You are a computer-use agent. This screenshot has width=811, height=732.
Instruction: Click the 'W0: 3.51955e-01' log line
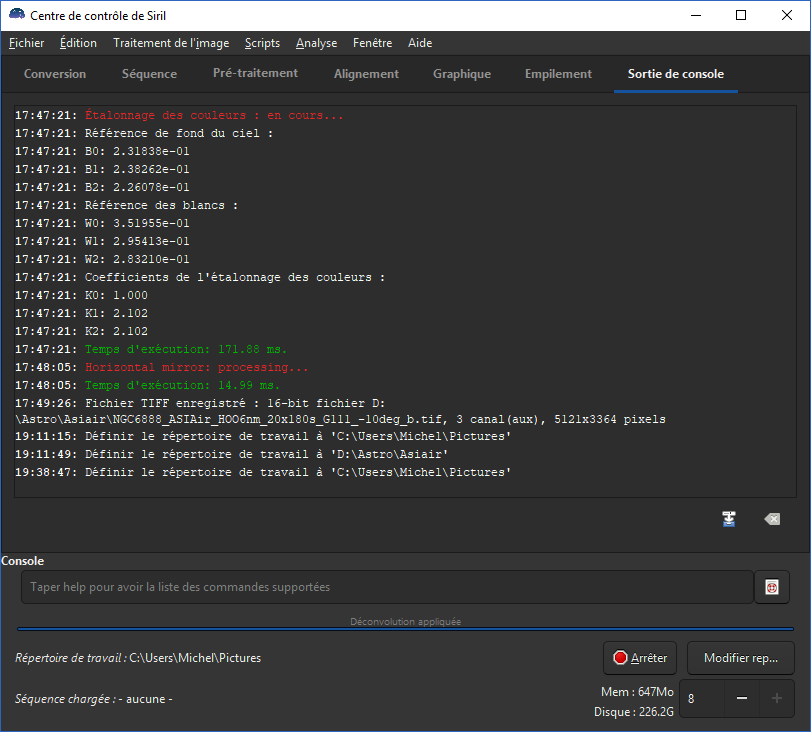pyautogui.click(x=102, y=223)
